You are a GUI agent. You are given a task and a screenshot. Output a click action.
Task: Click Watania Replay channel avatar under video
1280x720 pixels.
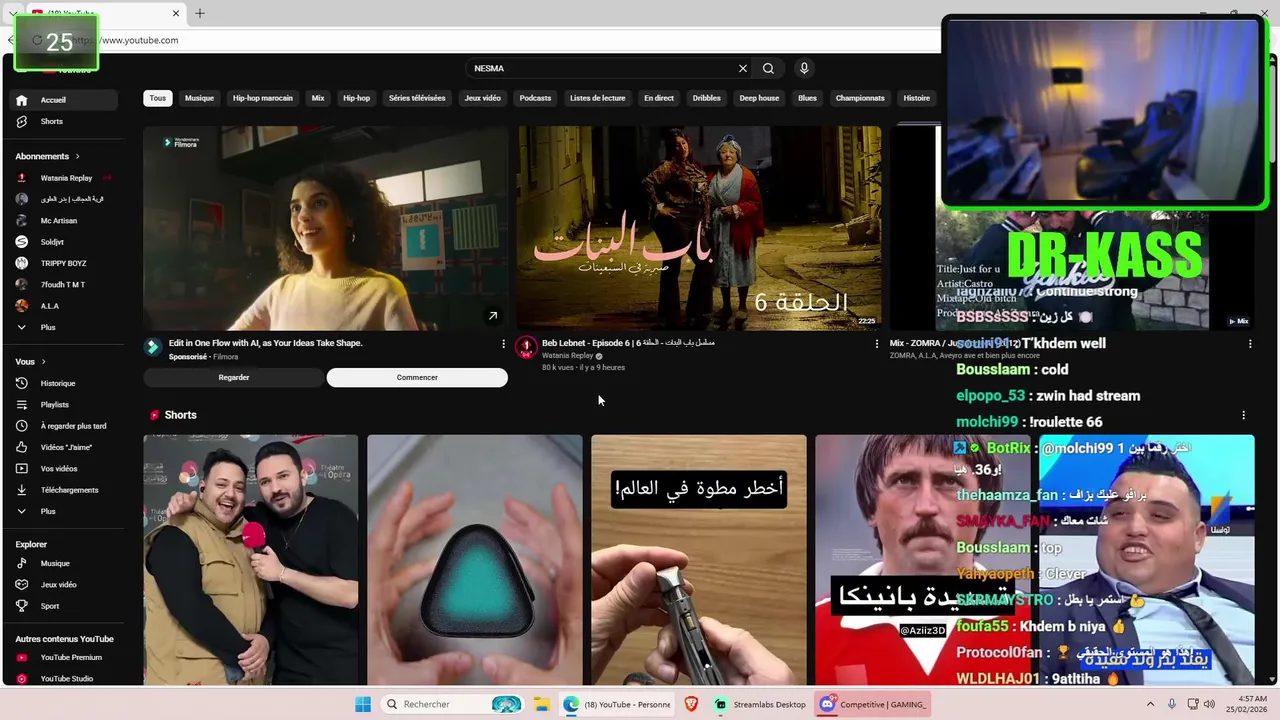[x=526, y=347]
